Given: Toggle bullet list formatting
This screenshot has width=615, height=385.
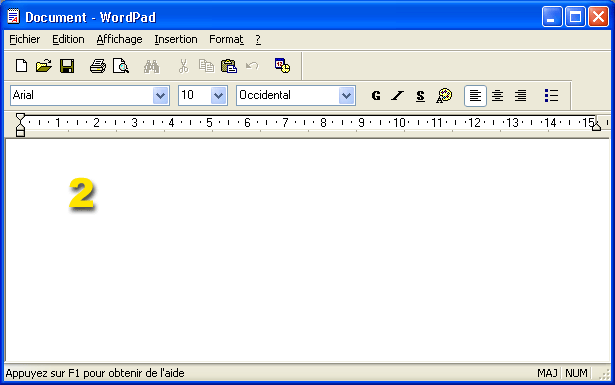Looking at the screenshot, I should [551, 96].
